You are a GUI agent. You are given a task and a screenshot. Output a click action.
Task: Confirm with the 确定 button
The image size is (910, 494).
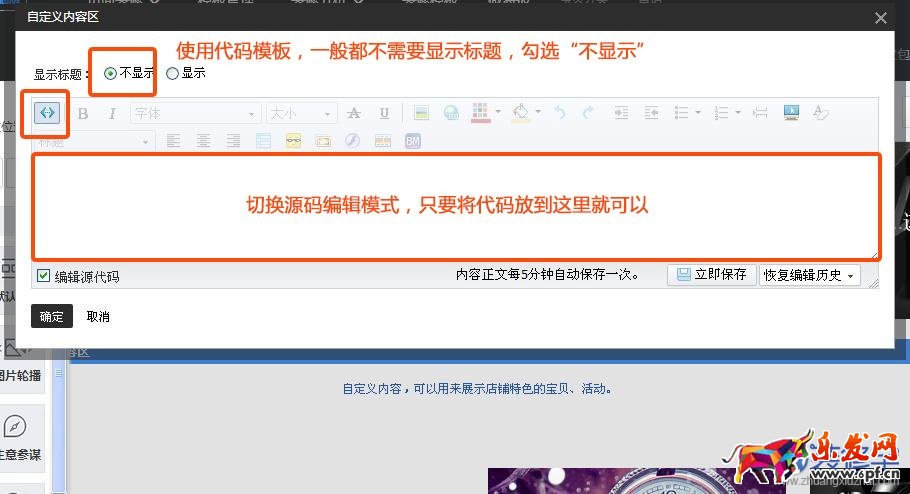coord(52,316)
